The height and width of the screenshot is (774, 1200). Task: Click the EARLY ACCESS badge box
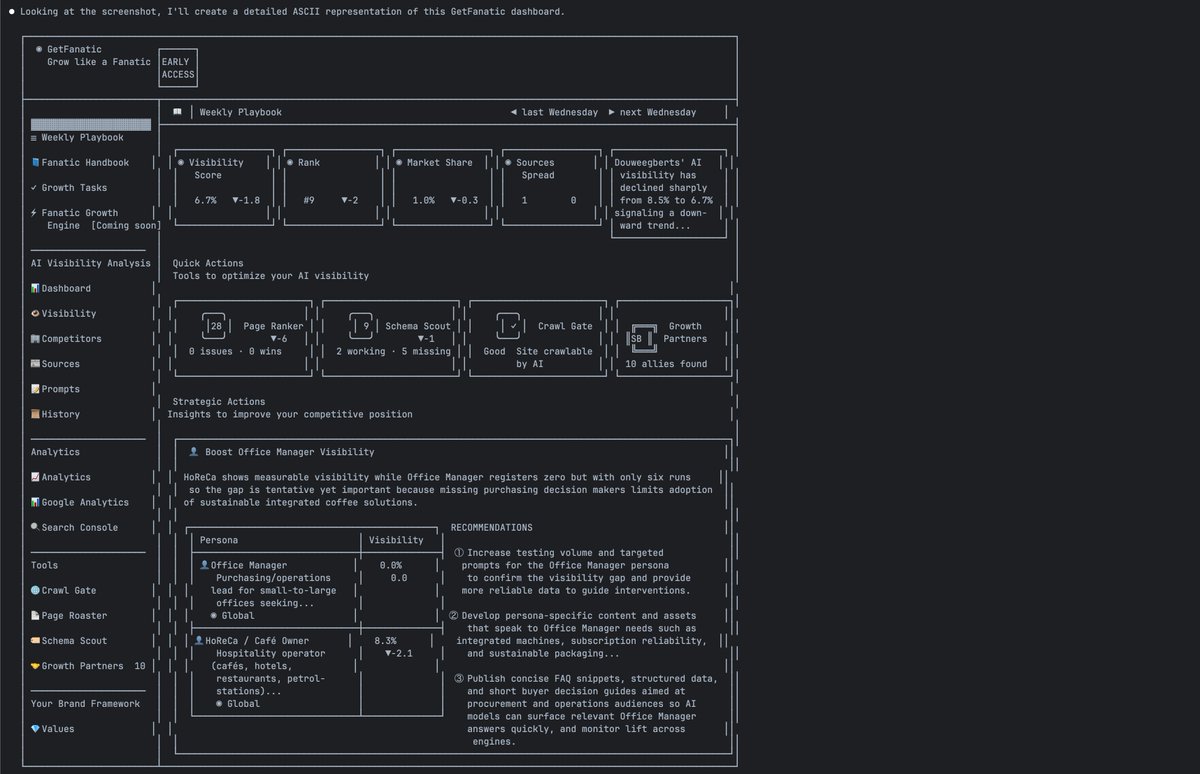pos(178,69)
